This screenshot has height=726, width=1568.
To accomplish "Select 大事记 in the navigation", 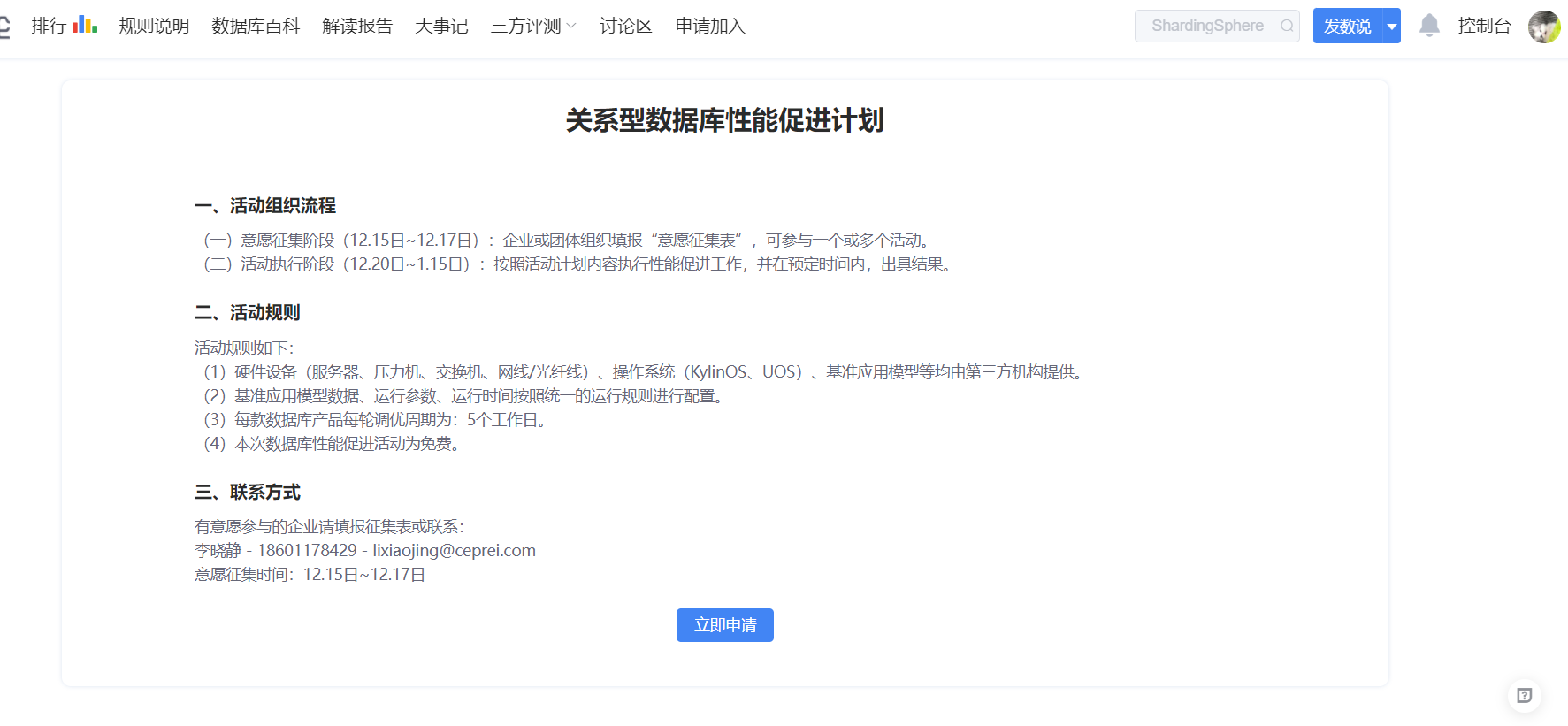I will click(x=441, y=26).
